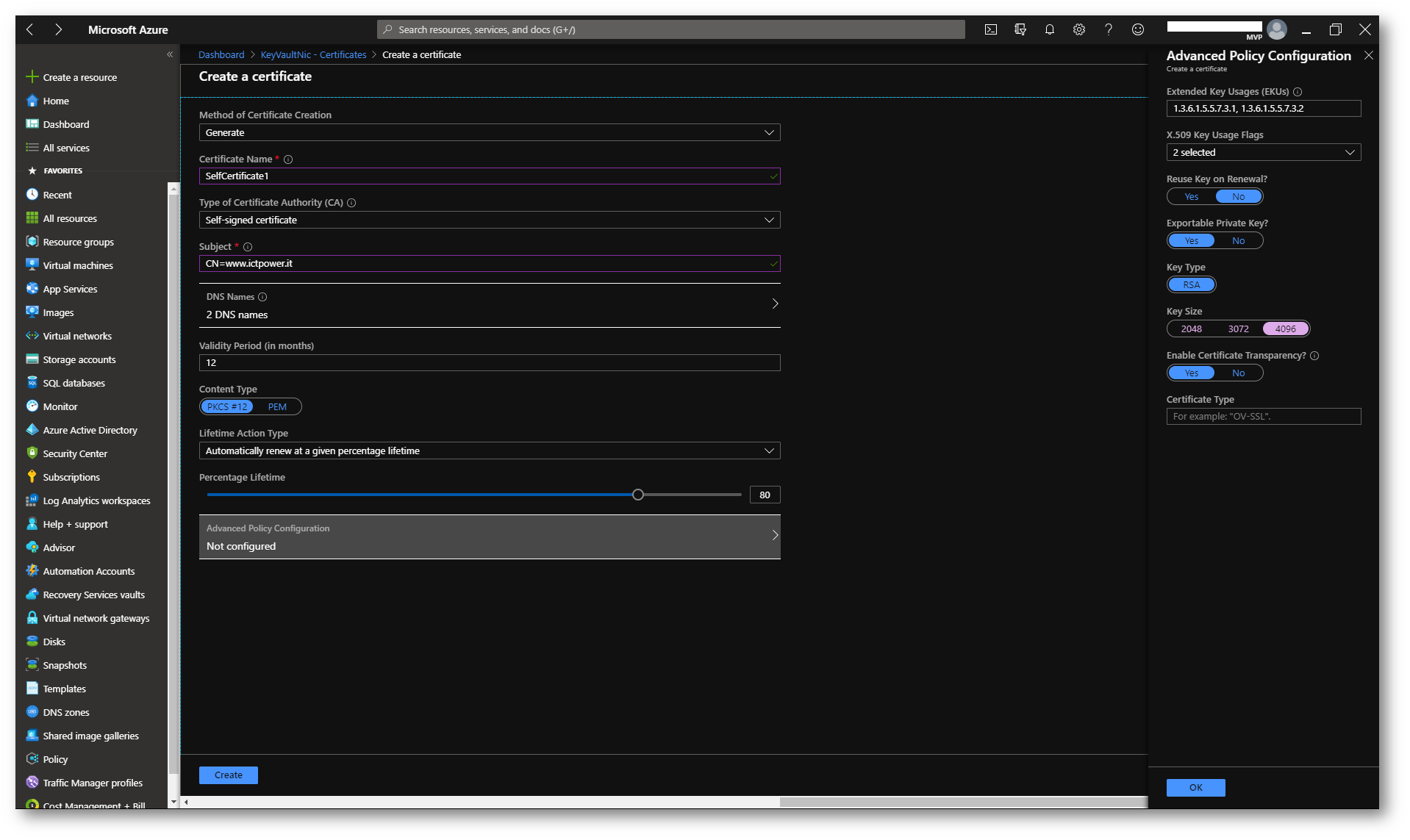Open Traffic Manager profiles in sidebar
Screen dimensions: 1410x840
click(93, 783)
